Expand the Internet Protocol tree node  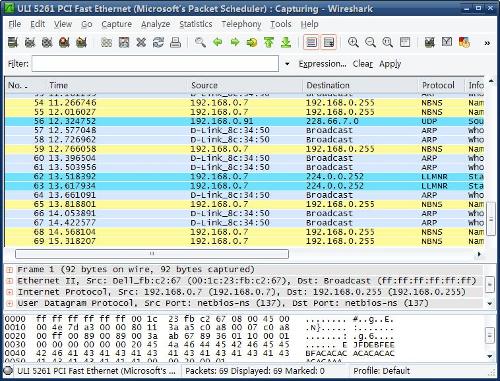[x=10, y=292]
